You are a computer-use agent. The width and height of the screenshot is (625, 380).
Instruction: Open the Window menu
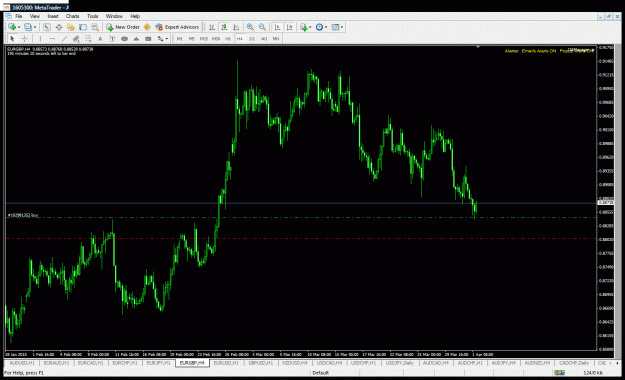(x=114, y=16)
